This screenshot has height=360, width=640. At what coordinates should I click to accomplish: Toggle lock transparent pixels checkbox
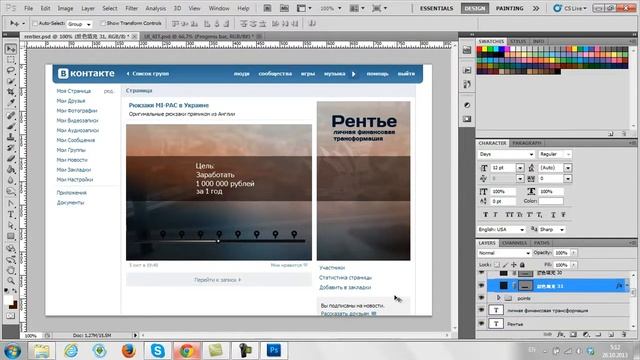[497, 265]
